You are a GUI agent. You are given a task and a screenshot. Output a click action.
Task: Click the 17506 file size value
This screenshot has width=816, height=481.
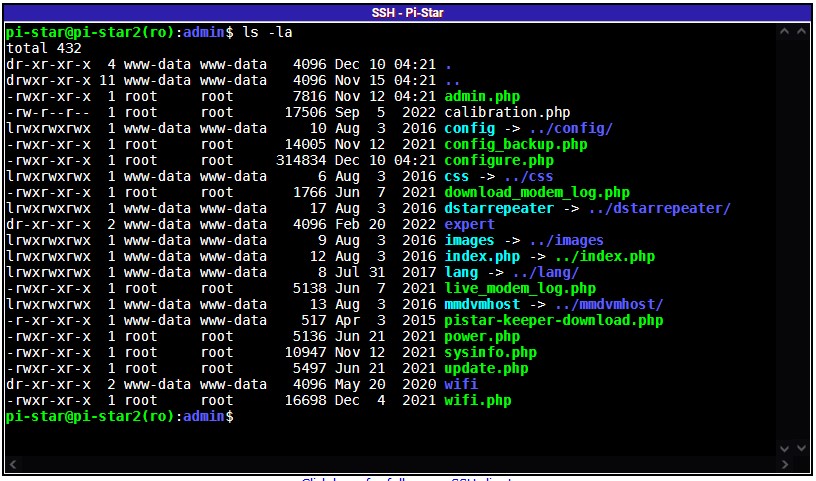[x=305, y=112]
